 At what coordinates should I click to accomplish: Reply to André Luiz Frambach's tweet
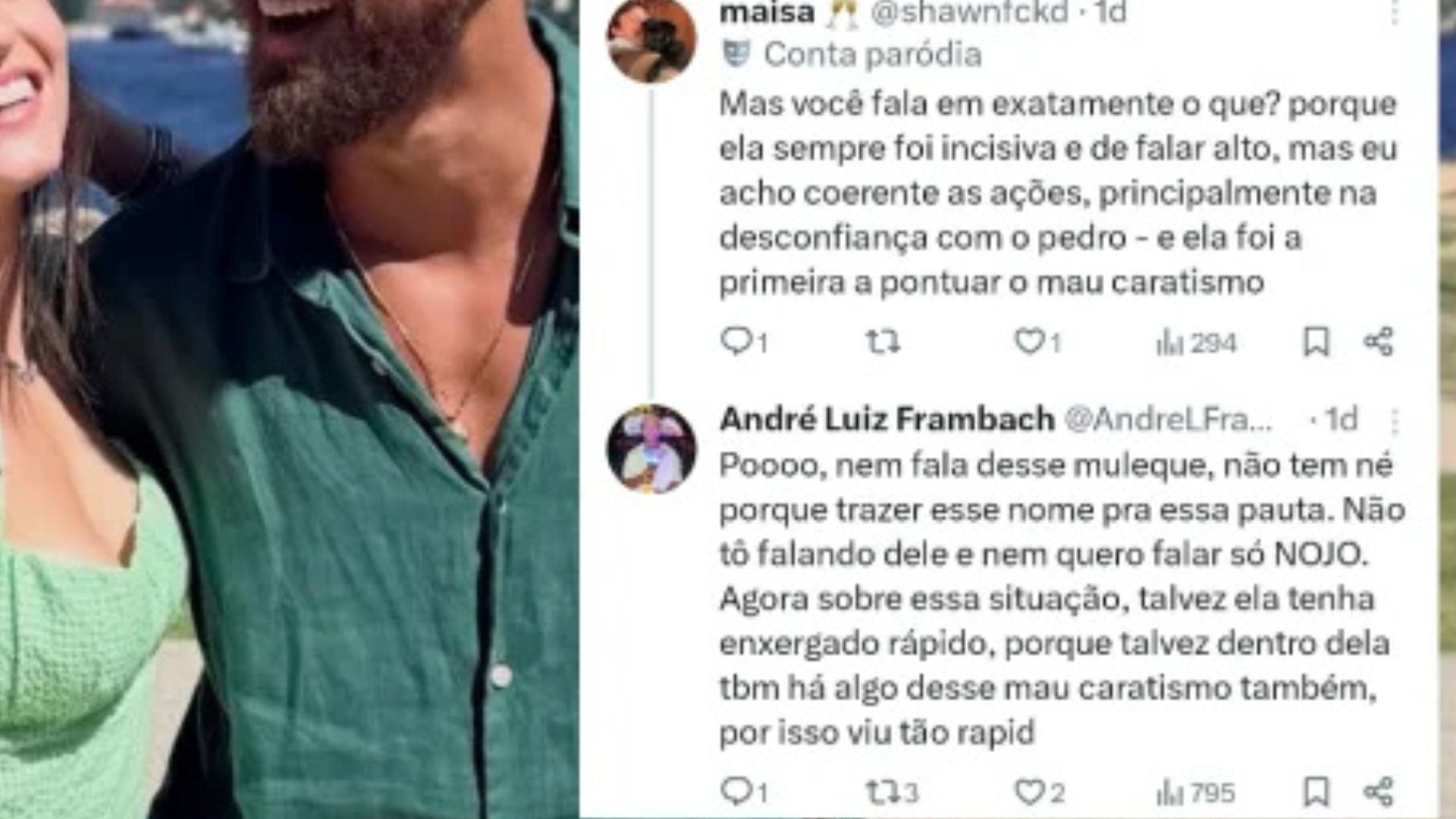tap(744, 792)
